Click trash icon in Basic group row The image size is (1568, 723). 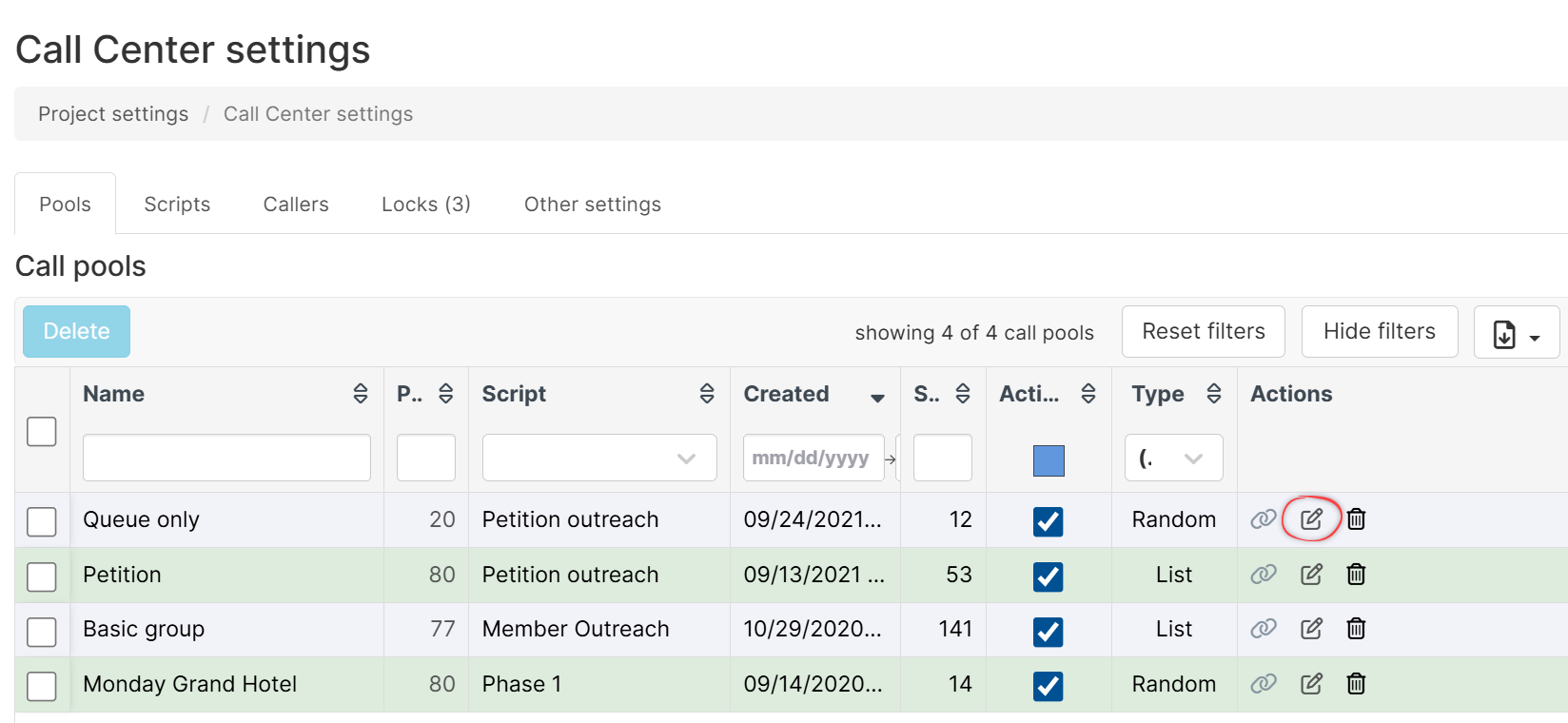(1357, 629)
